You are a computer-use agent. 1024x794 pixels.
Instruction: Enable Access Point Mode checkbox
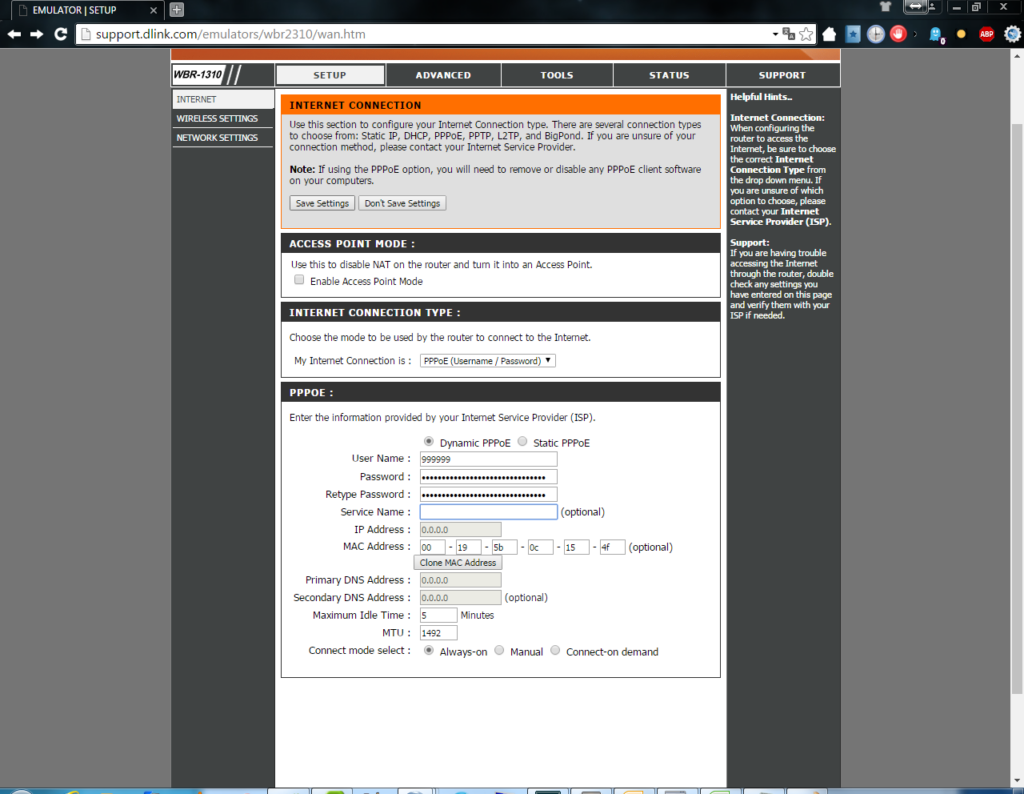pos(299,281)
